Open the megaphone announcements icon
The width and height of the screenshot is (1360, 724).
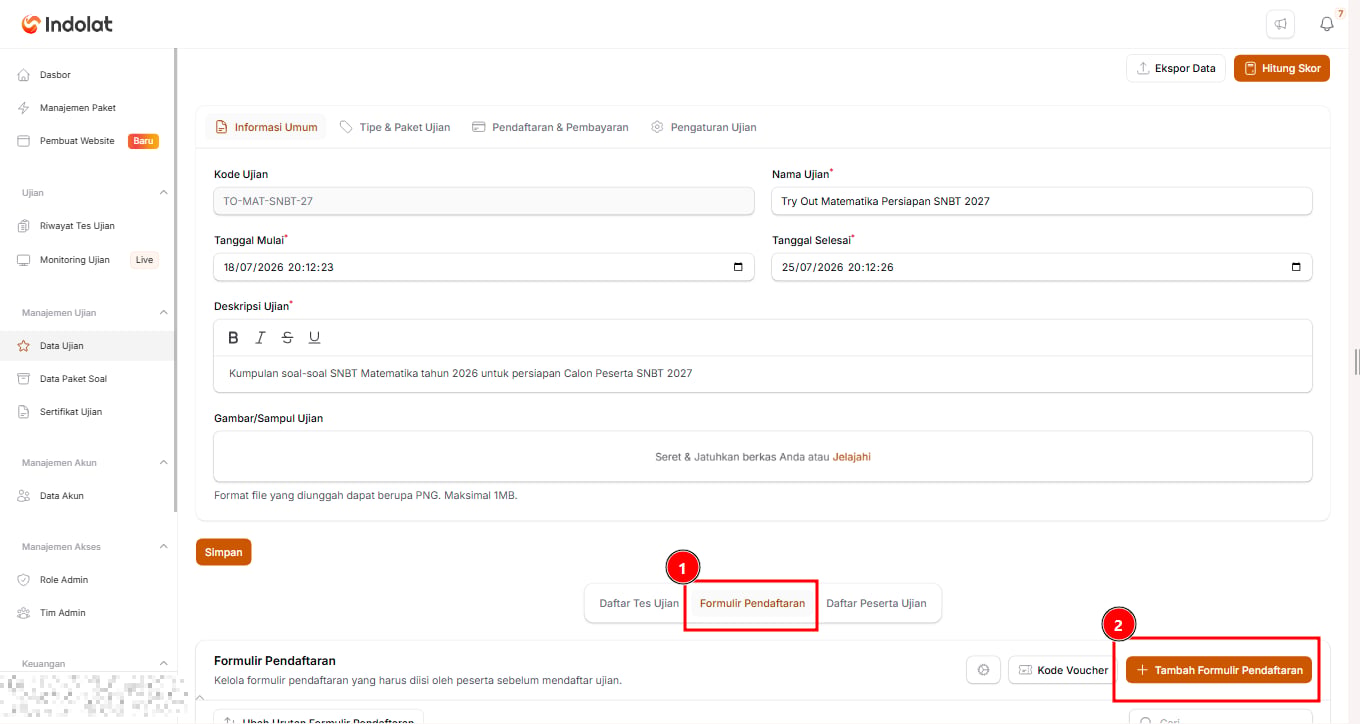pyautogui.click(x=1280, y=24)
